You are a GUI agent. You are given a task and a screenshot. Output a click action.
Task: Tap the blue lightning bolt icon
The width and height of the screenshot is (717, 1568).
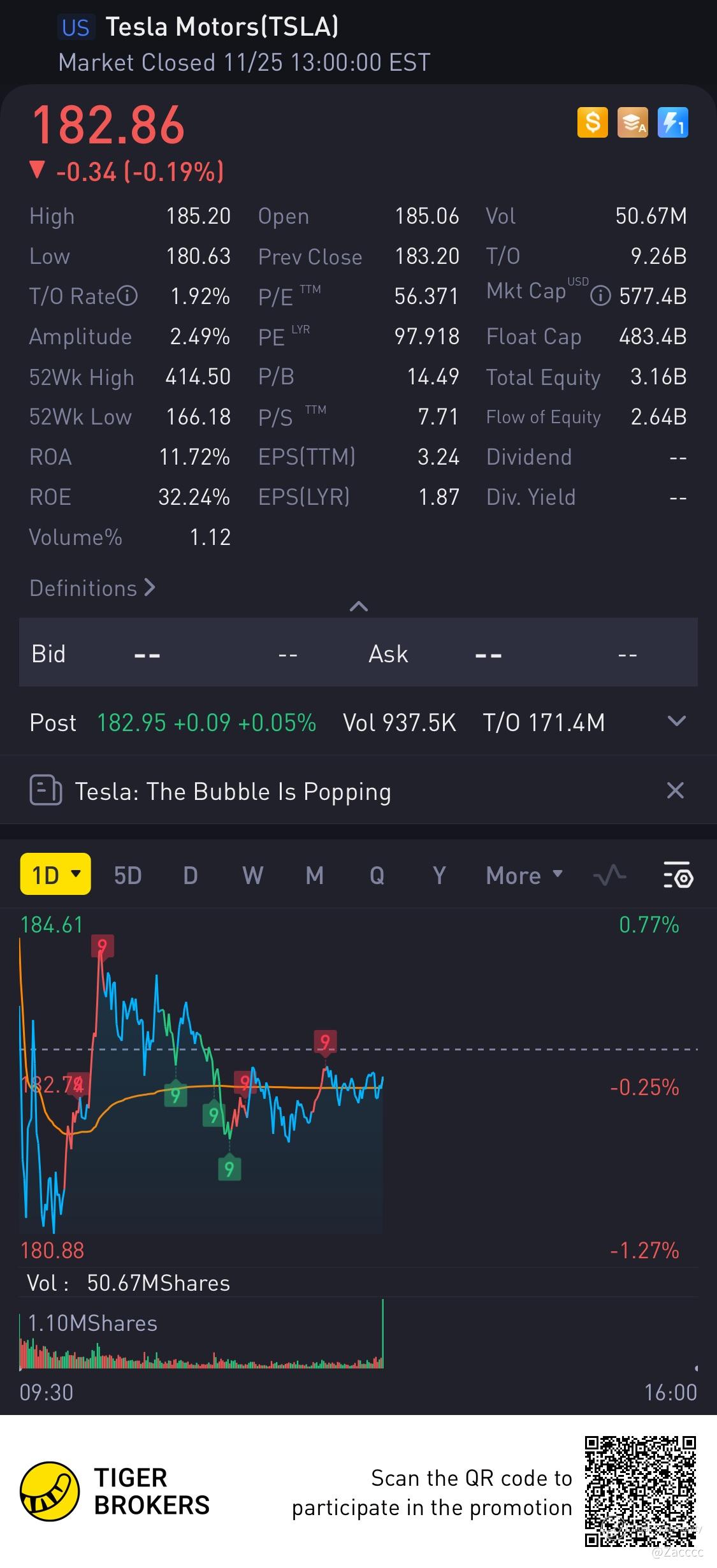tap(672, 122)
